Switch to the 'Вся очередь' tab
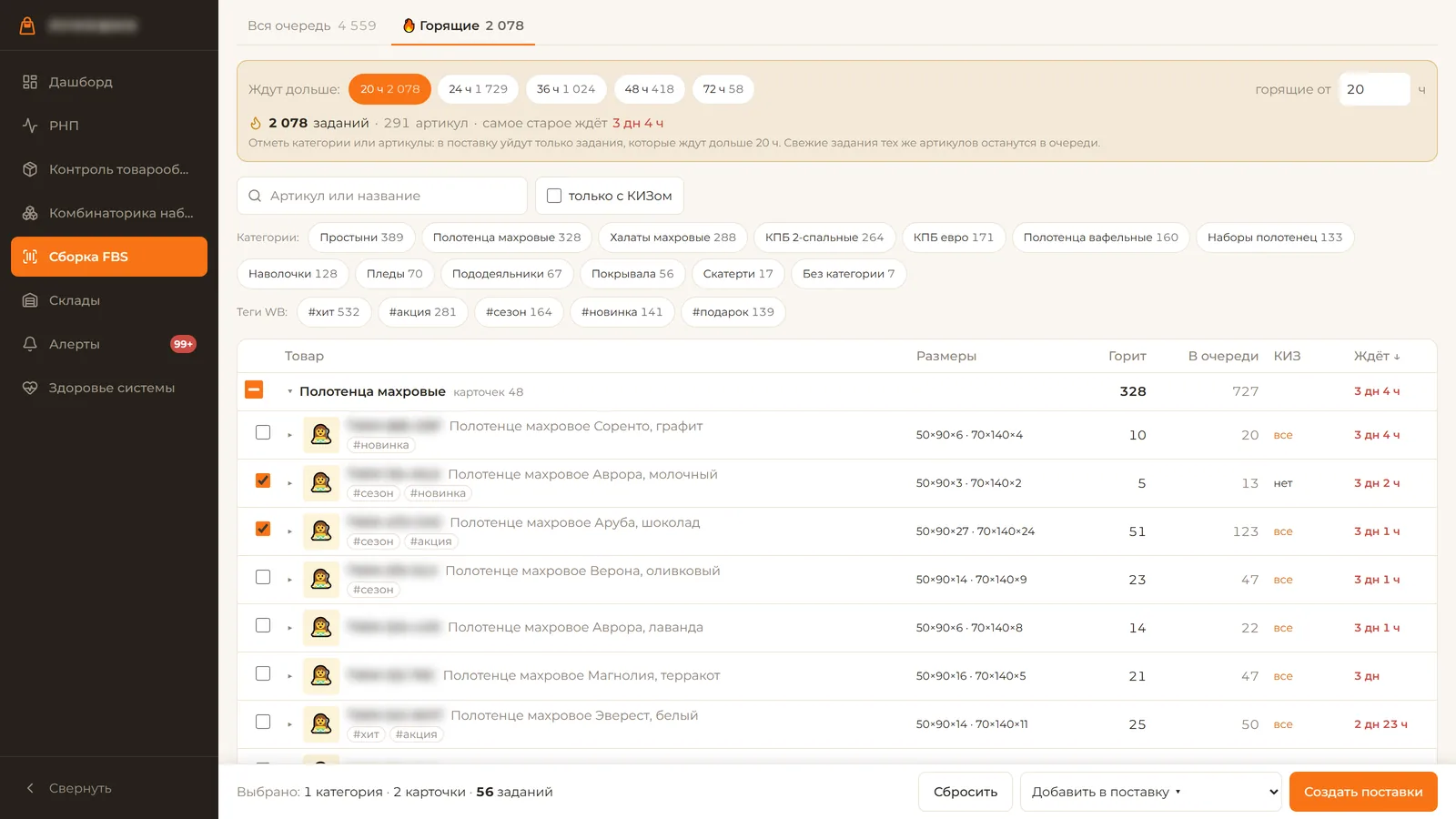The image size is (1456, 819). [x=312, y=25]
